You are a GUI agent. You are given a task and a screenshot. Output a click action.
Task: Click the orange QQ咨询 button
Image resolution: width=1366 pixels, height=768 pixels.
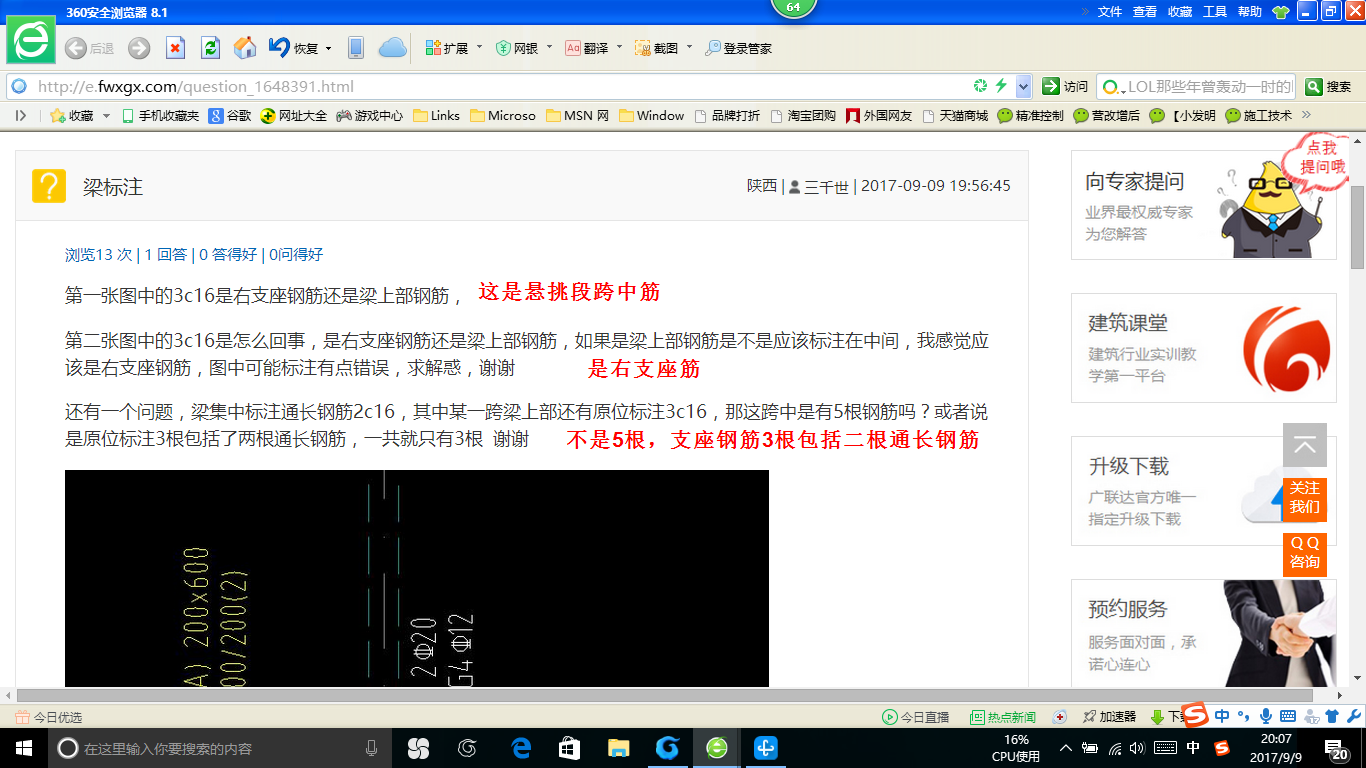click(x=1305, y=553)
